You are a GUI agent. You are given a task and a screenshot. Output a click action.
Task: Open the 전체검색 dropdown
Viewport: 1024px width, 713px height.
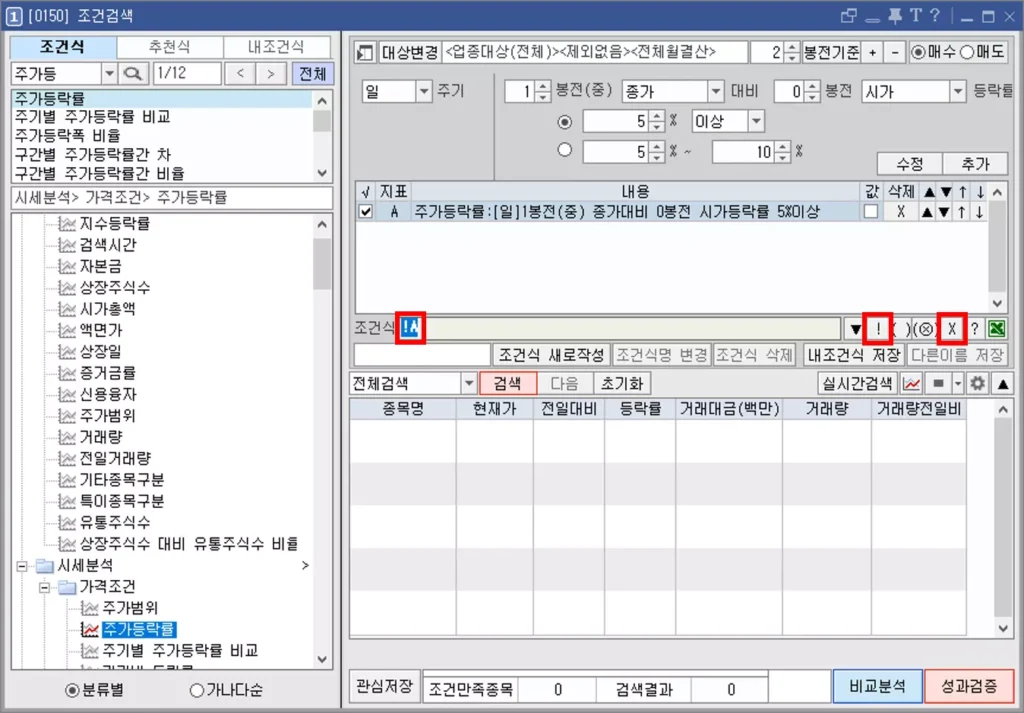tap(468, 383)
